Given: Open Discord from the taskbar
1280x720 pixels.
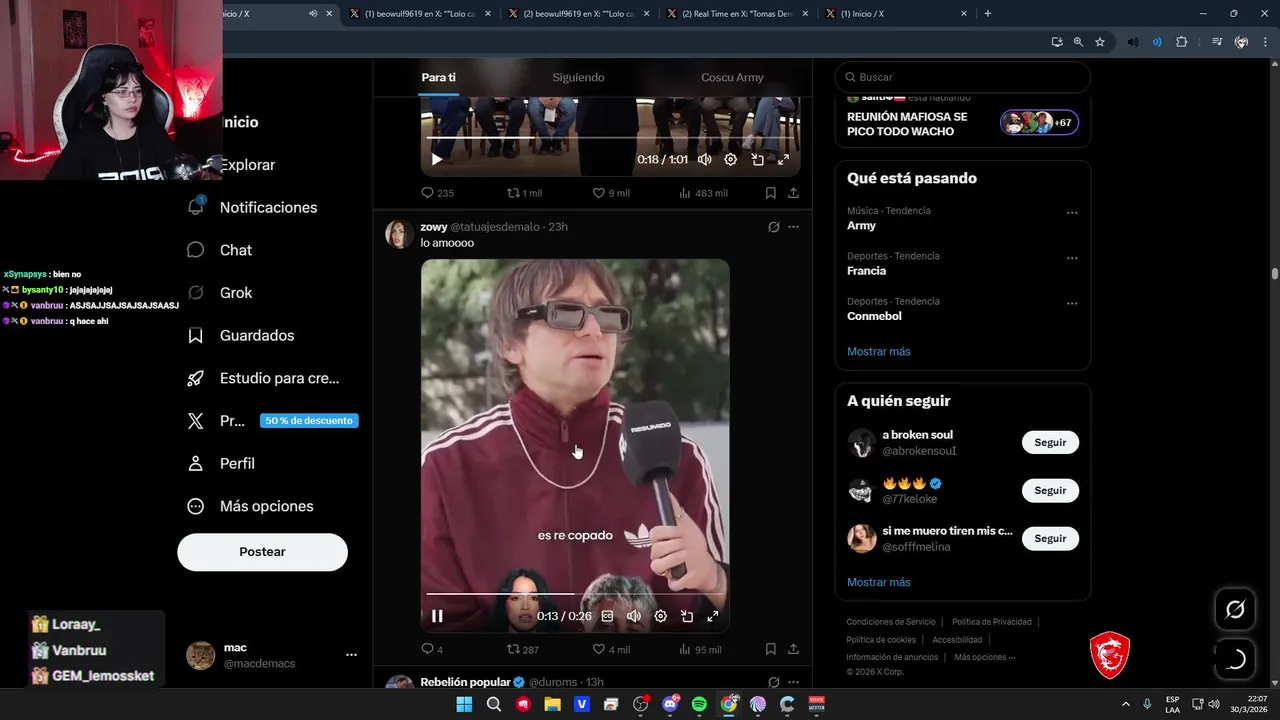Looking at the screenshot, I should (x=670, y=704).
